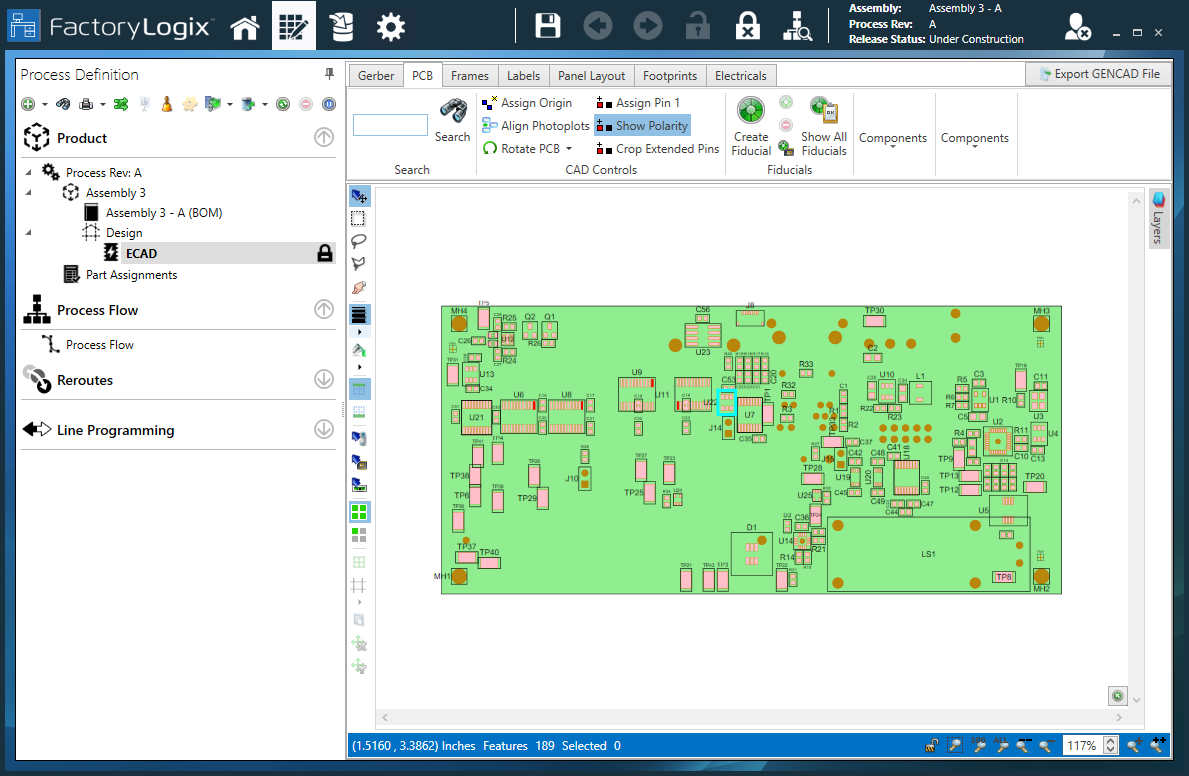Open the Panel Layout tab
This screenshot has width=1189, height=776.
(x=591, y=75)
